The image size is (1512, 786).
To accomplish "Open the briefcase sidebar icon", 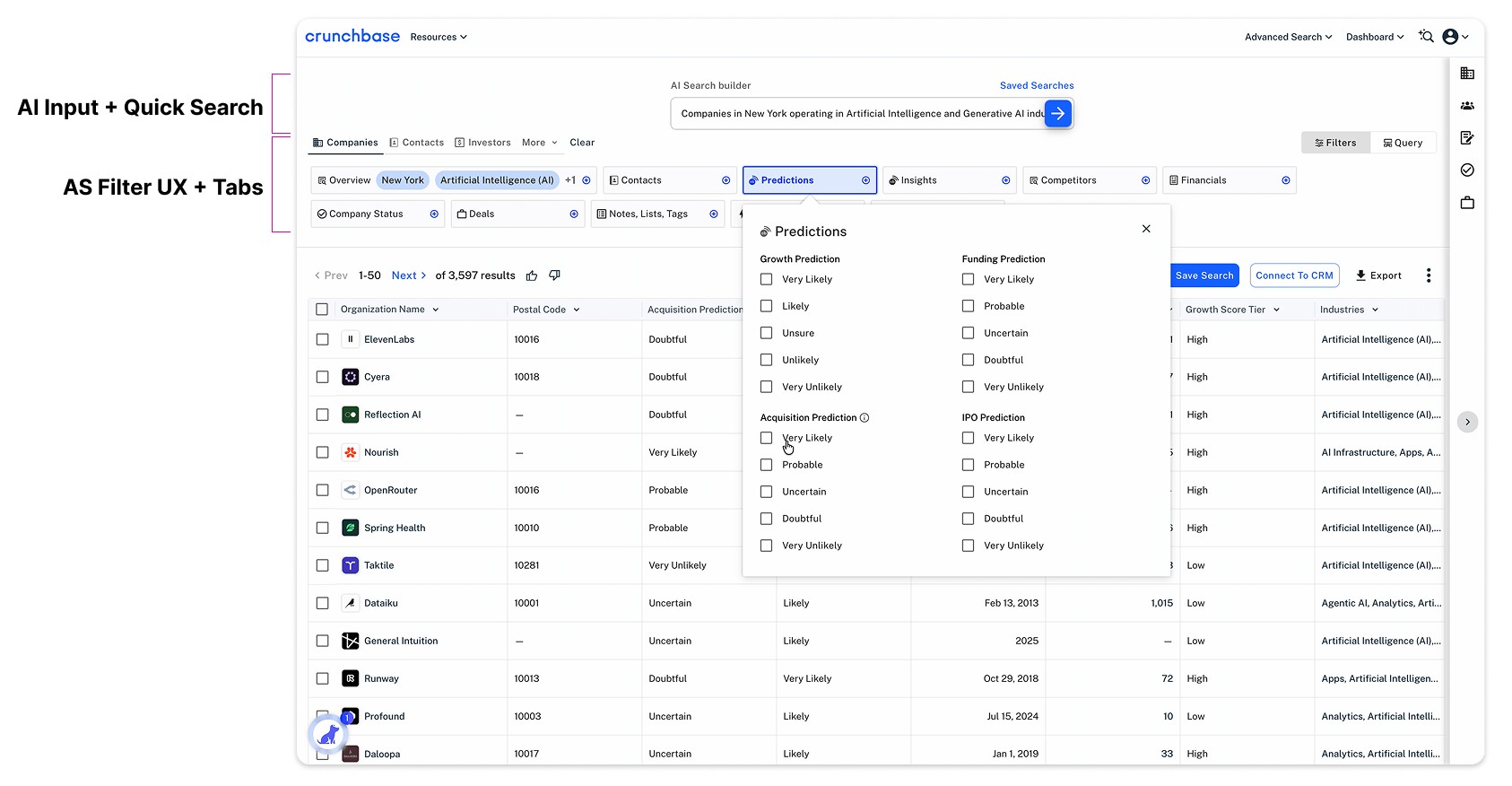I will click(1467, 203).
